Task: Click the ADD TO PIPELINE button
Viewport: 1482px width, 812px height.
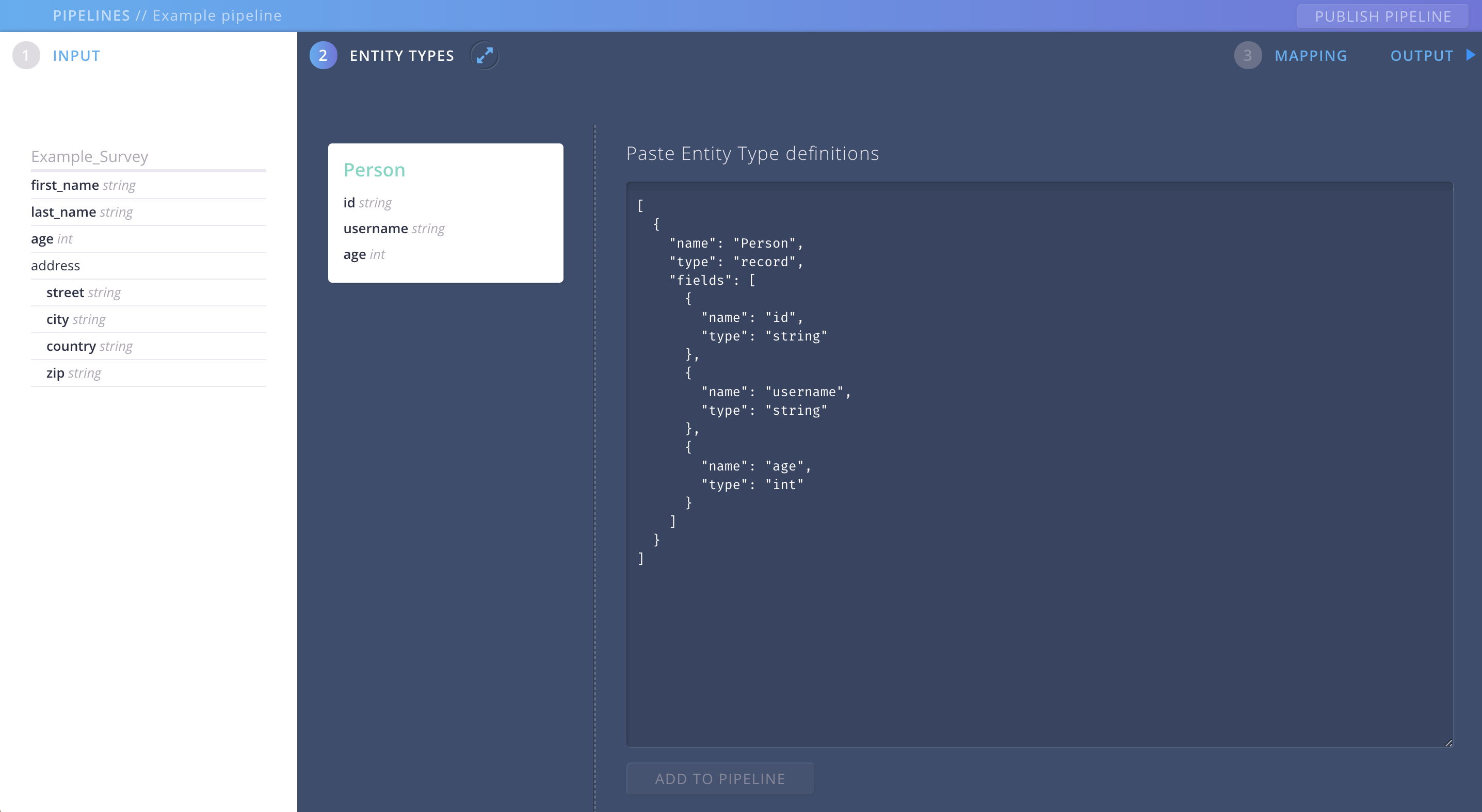Action: click(x=720, y=779)
